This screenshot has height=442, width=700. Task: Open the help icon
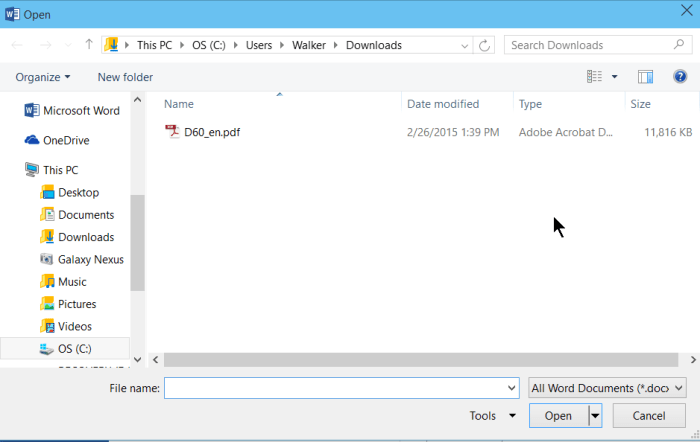coord(680,77)
